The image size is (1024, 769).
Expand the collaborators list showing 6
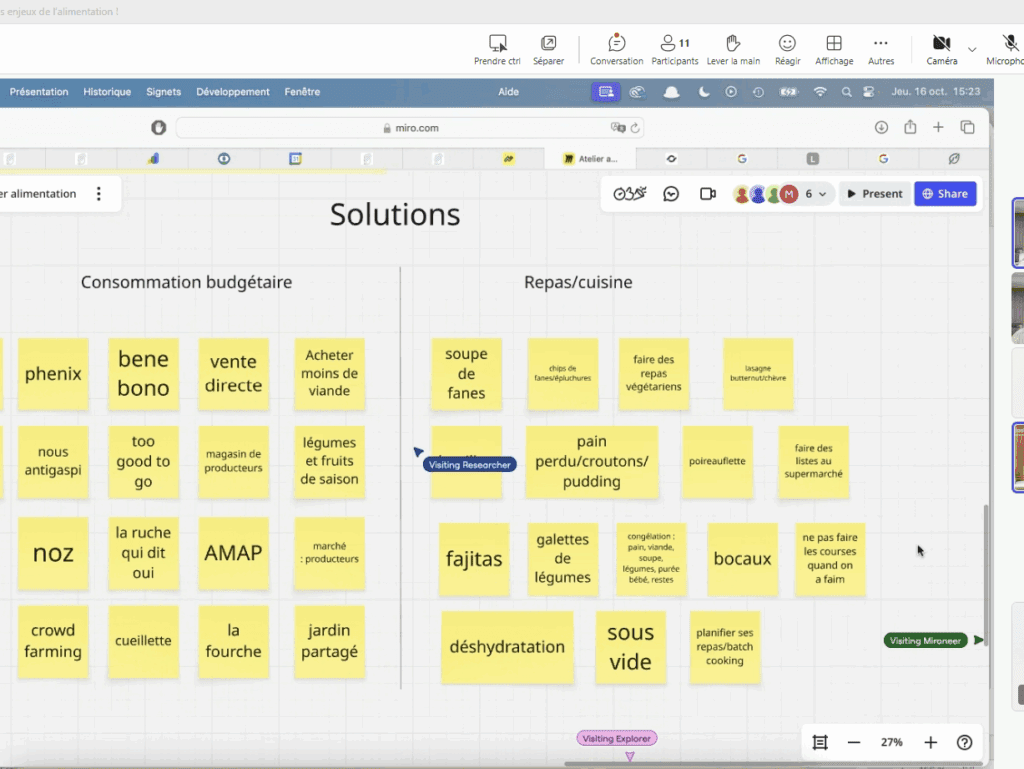(x=815, y=194)
